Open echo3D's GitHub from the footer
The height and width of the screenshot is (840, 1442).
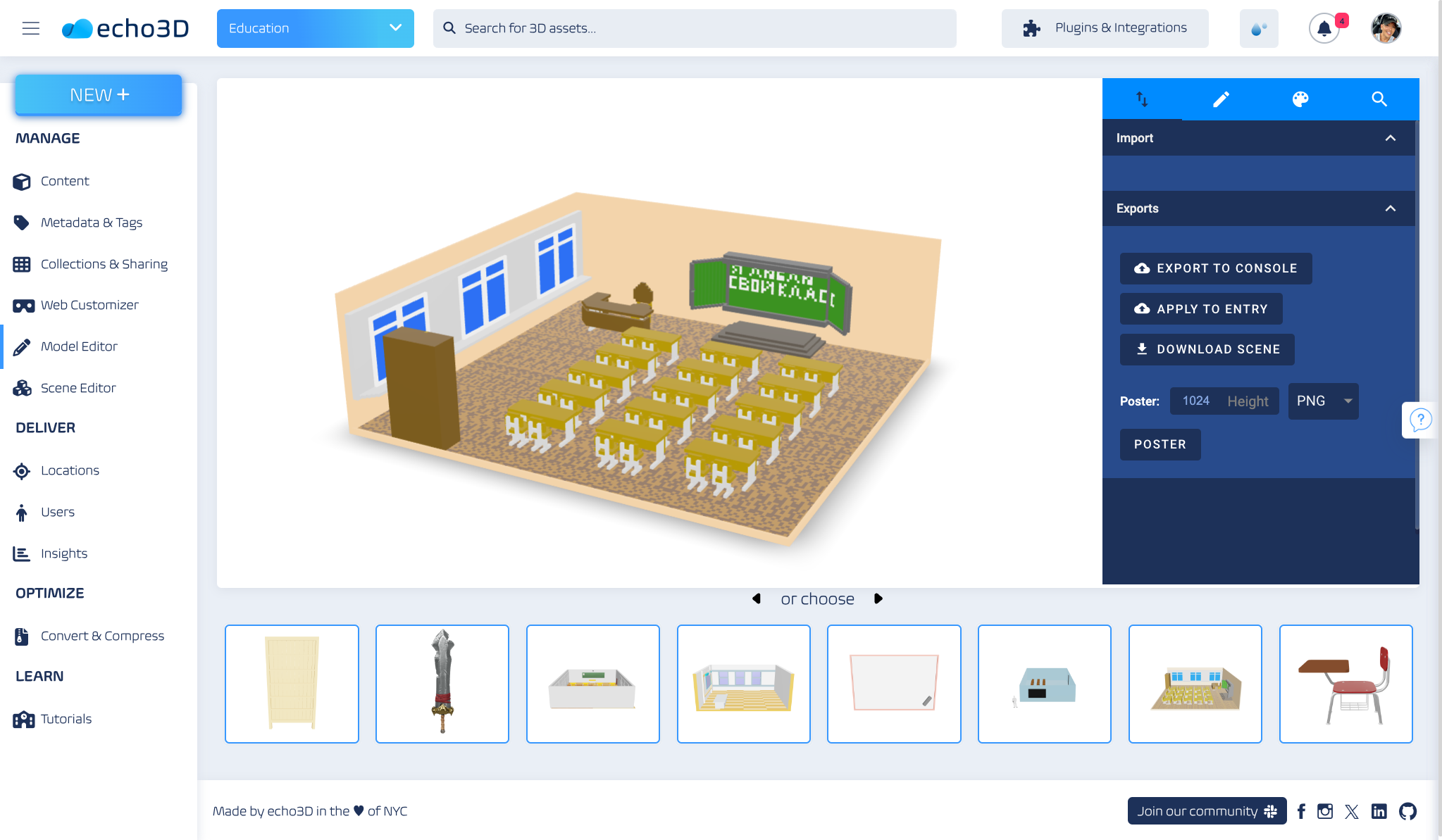tap(1406, 810)
